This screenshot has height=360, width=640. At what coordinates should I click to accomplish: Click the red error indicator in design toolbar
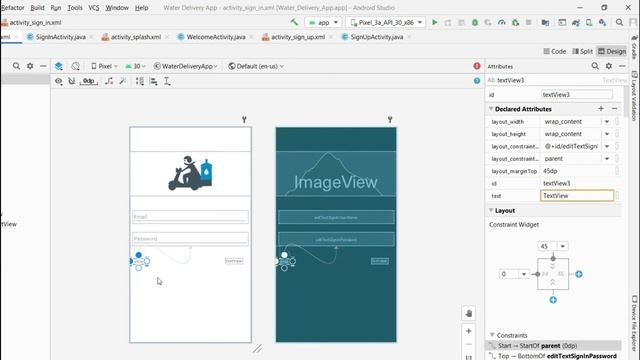477,66
